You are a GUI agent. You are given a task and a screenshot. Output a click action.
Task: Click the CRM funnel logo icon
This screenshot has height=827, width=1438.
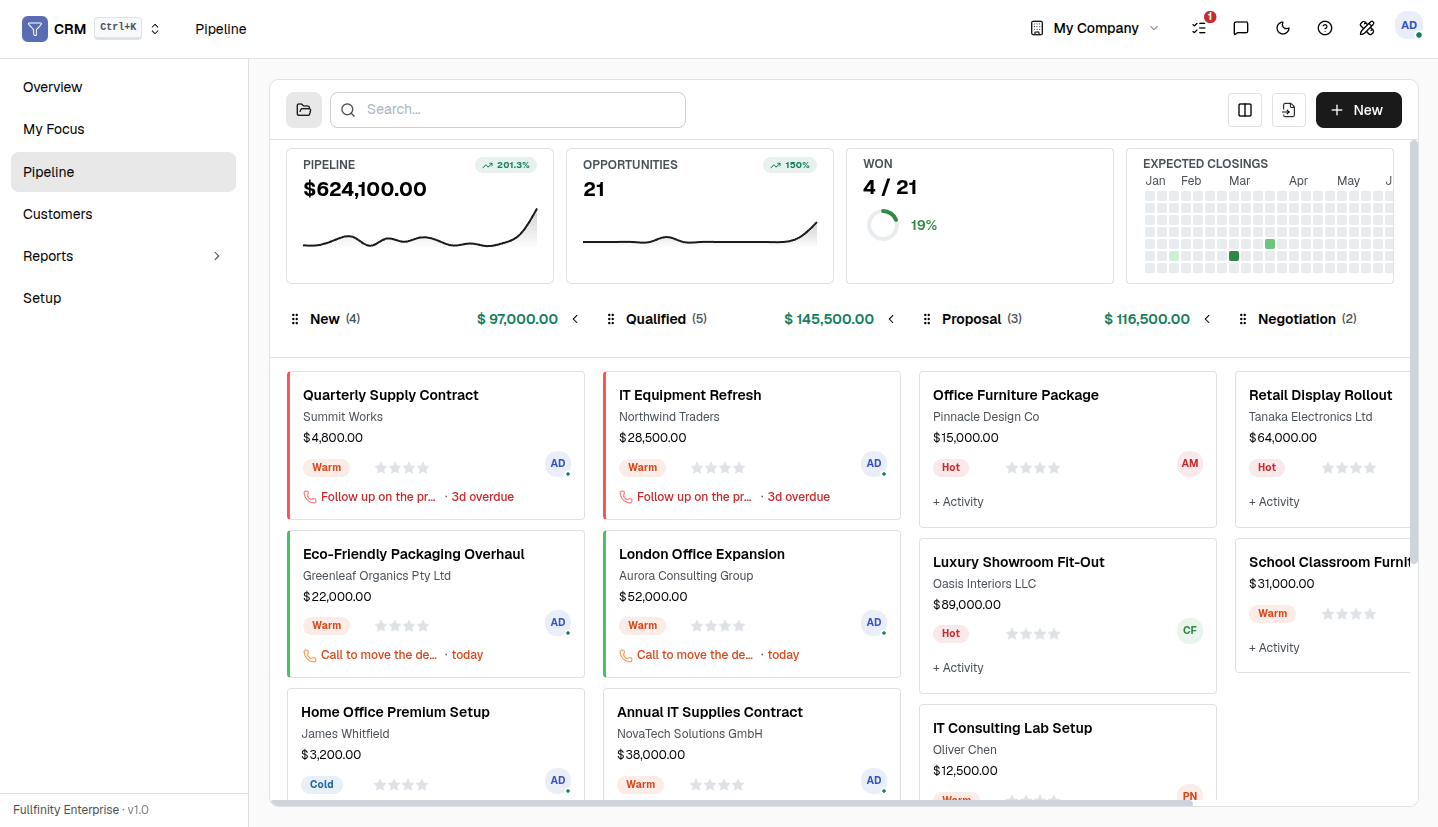[x=35, y=29]
